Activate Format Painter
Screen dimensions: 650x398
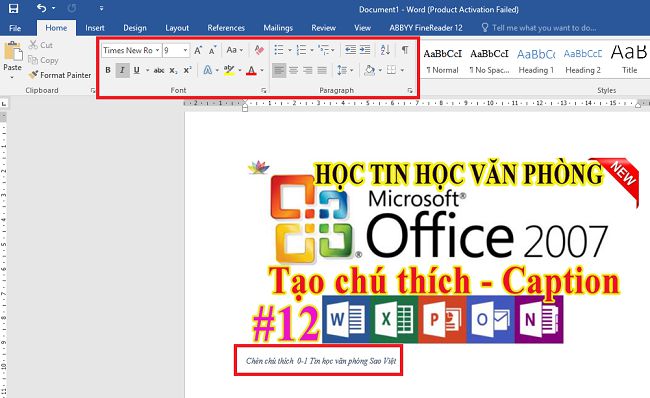pos(59,75)
